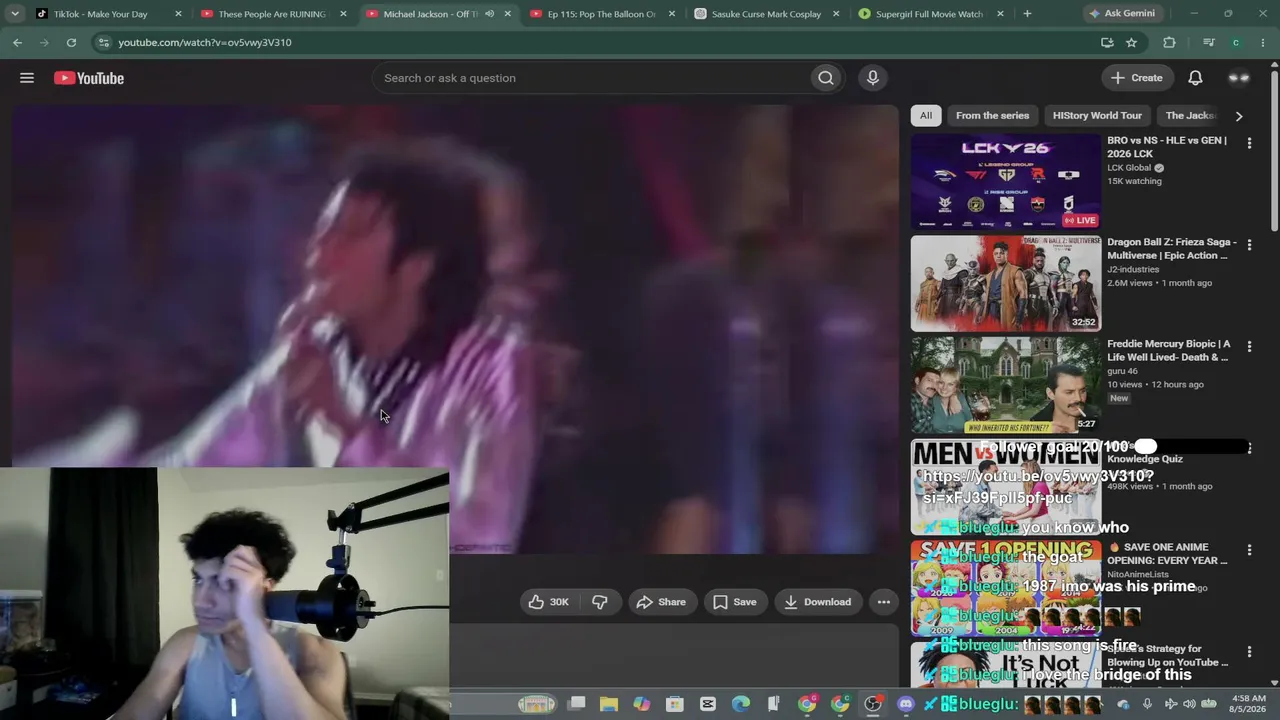Screen dimensions: 1280x720
Task: Mute the Michael Jackson tab audio icon
Action: coord(489,14)
